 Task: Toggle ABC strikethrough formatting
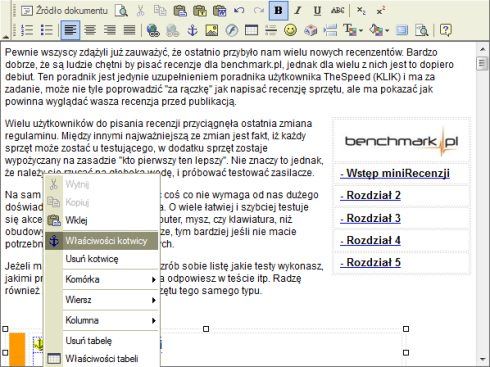[337, 11]
